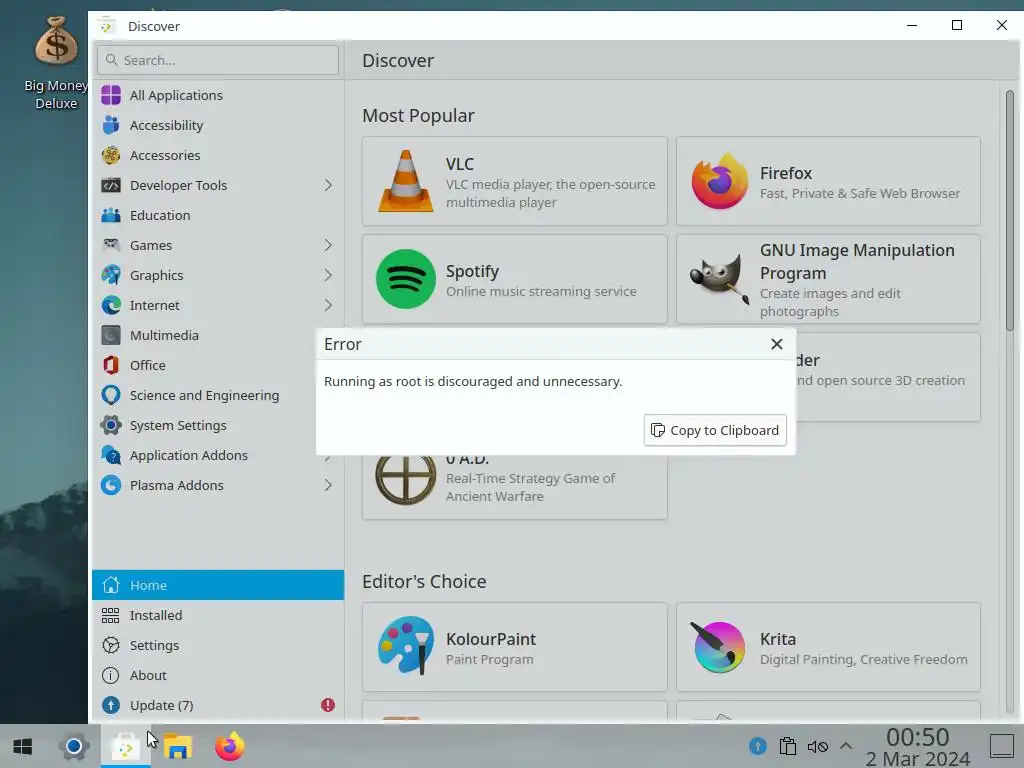Open All Applications category icon
The width and height of the screenshot is (1024, 768).
[111, 95]
